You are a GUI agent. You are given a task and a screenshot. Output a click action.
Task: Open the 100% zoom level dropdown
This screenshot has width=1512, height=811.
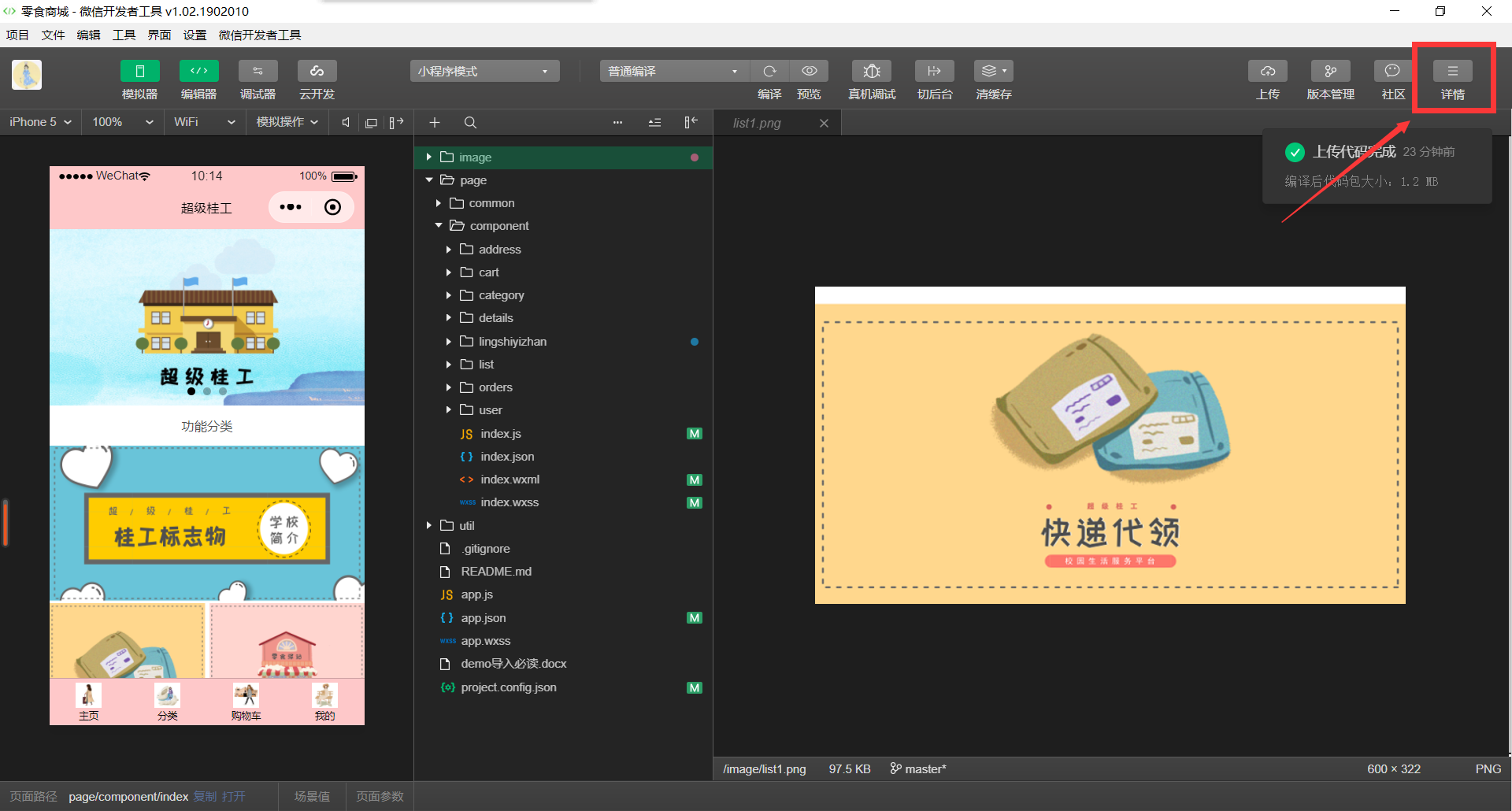[x=123, y=122]
